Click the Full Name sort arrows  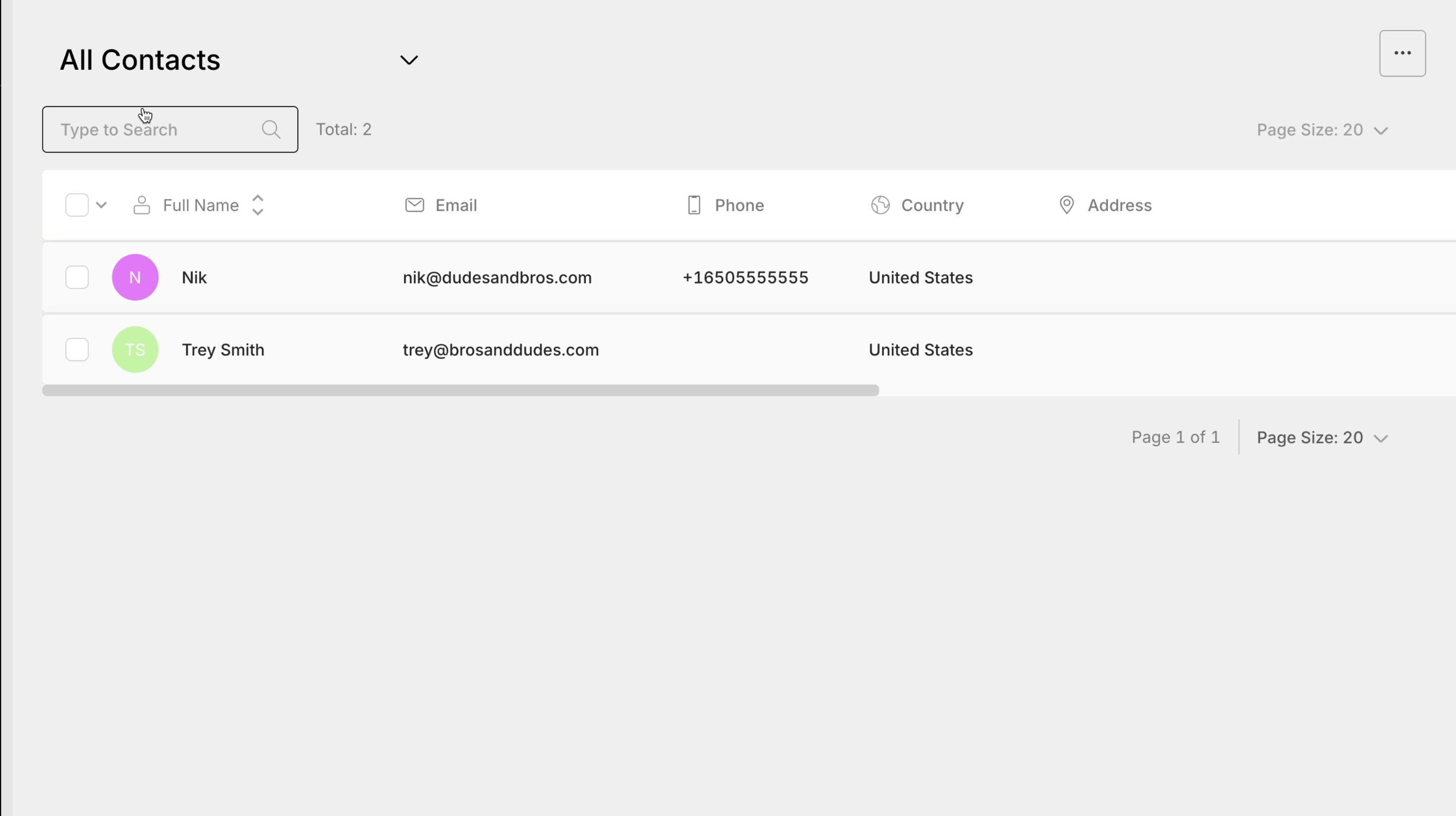(258, 205)
